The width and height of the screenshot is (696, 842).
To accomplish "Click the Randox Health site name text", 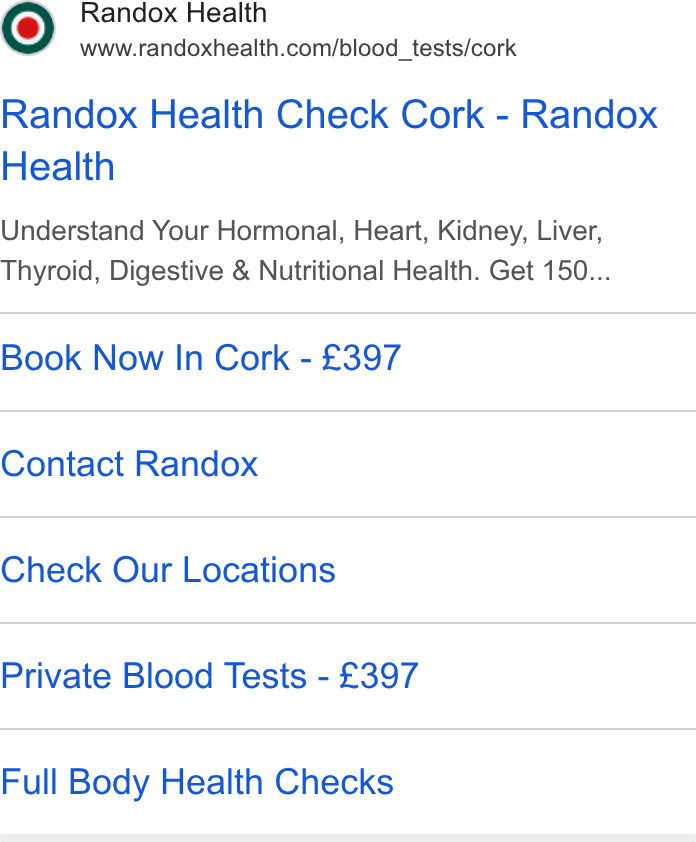I will pos(173,12).
